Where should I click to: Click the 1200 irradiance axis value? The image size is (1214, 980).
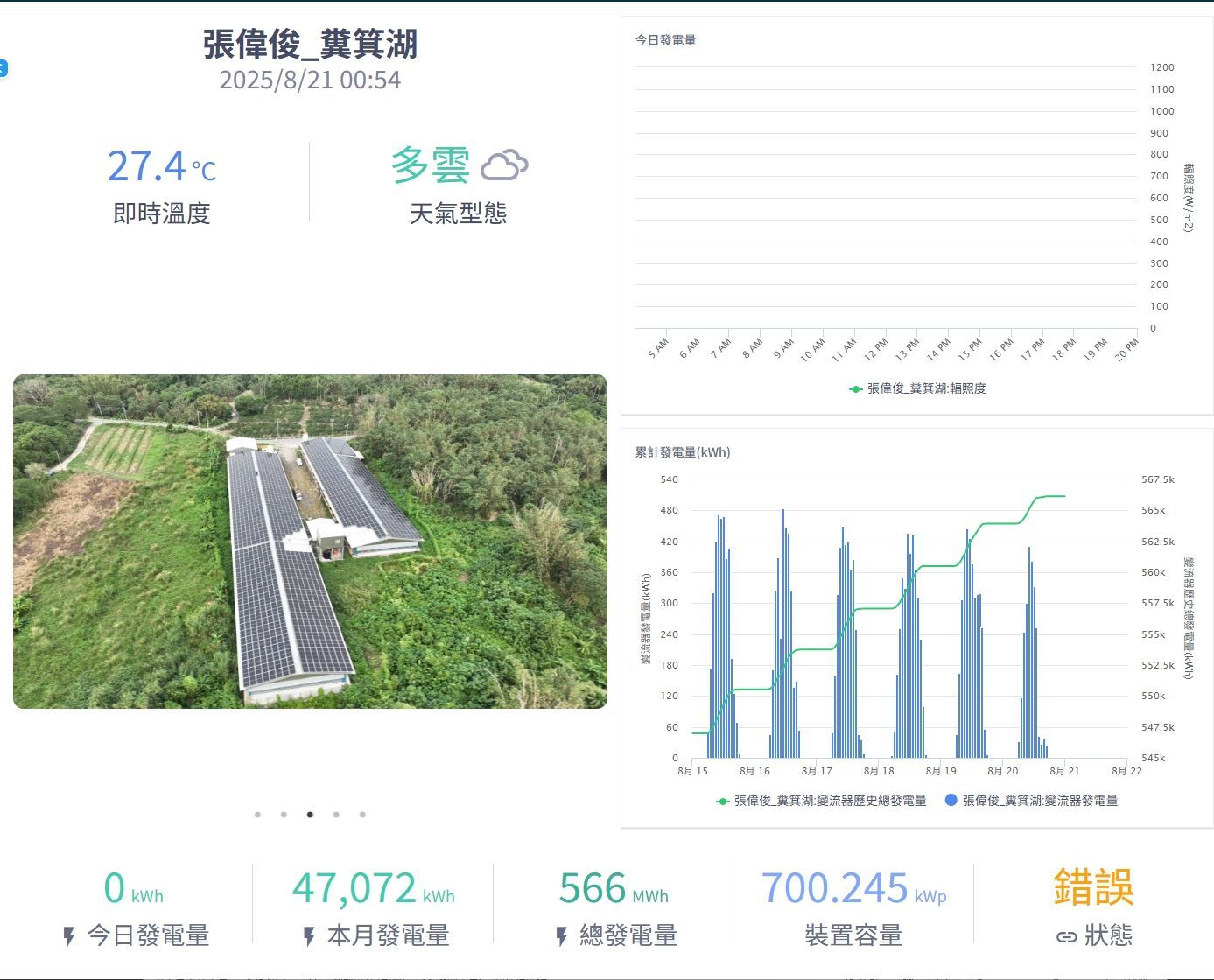(1162, 67)
